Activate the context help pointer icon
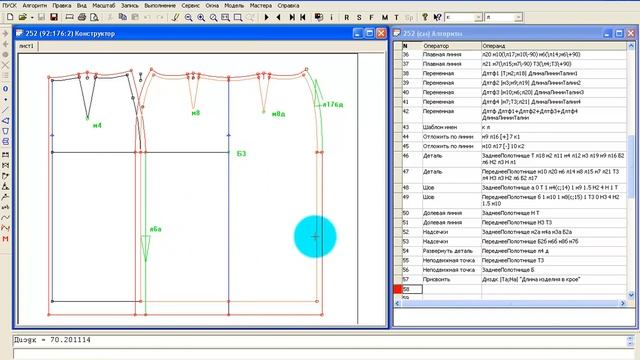This screenshot has width=640, height=360. pyautogui.click(x=437, y=17)
